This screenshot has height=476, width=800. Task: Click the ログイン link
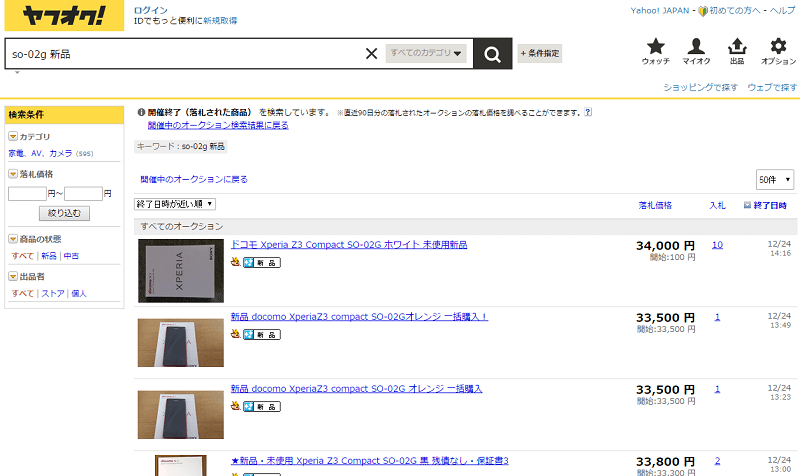point(151,10)
